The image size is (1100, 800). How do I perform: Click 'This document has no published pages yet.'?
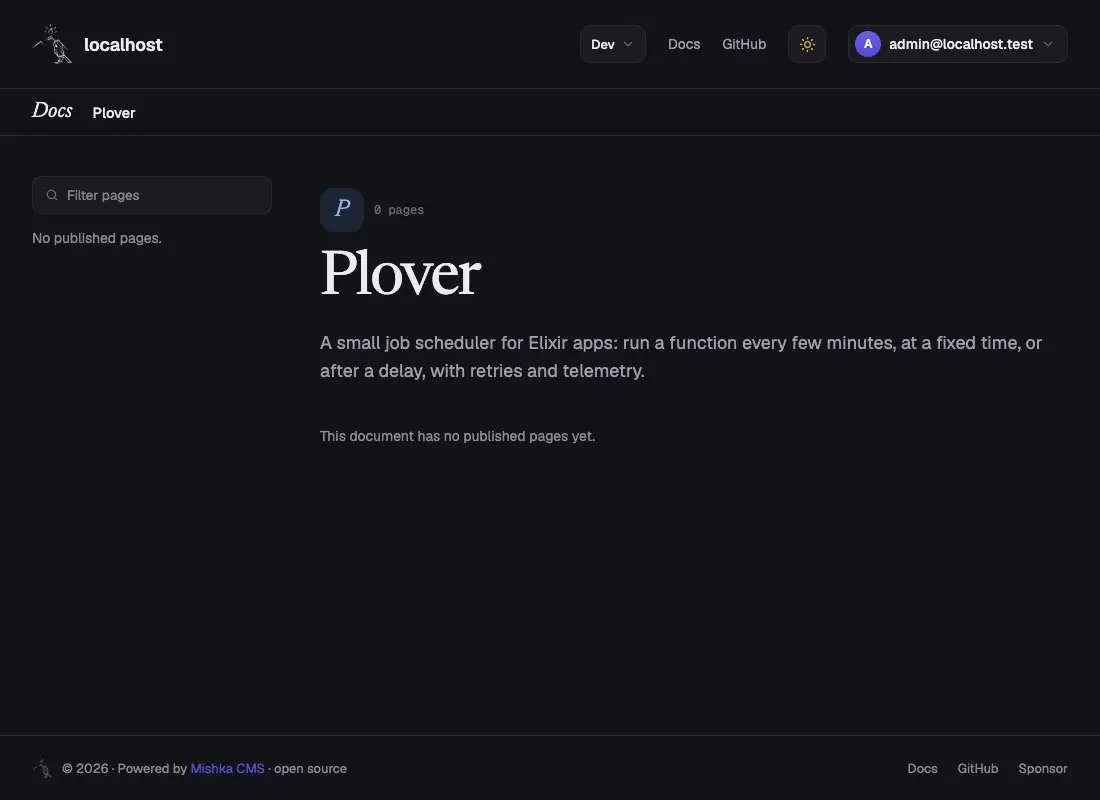(x=457, y=436)
